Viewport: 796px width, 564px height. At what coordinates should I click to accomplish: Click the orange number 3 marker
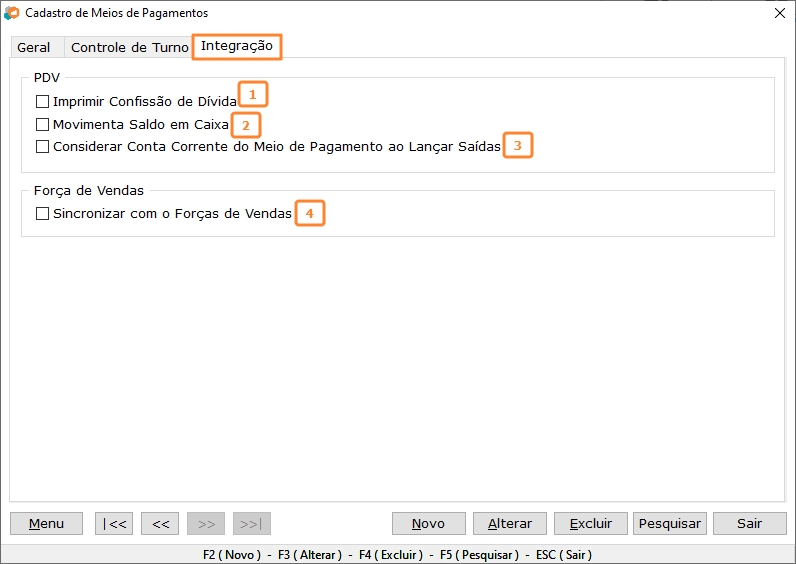click(517, 145)
